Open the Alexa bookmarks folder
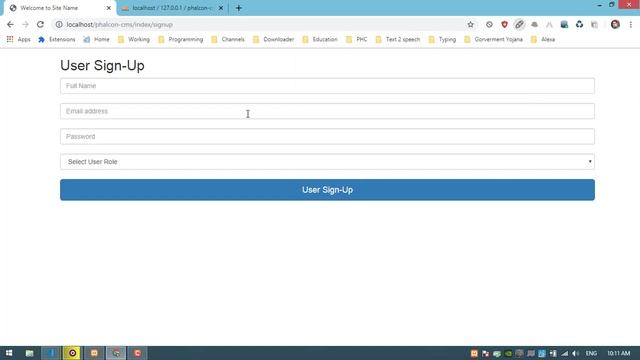Viewport: 640px width, 360px height. tap(543, 39)
